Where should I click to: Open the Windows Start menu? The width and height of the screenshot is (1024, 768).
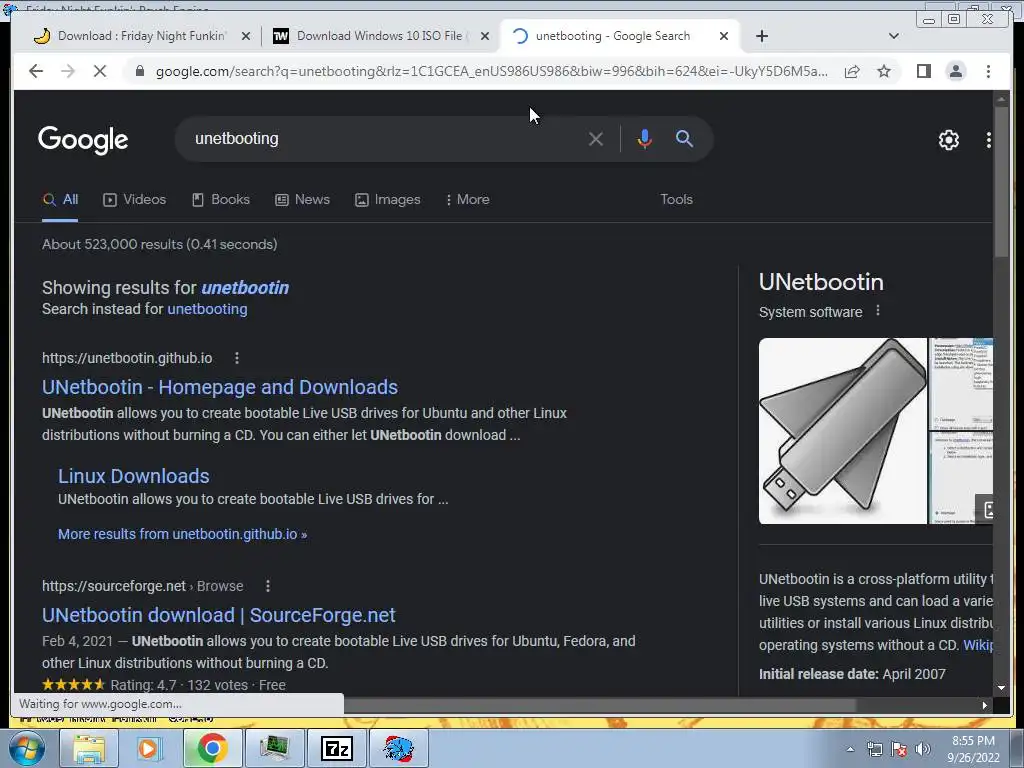point(26,748)
